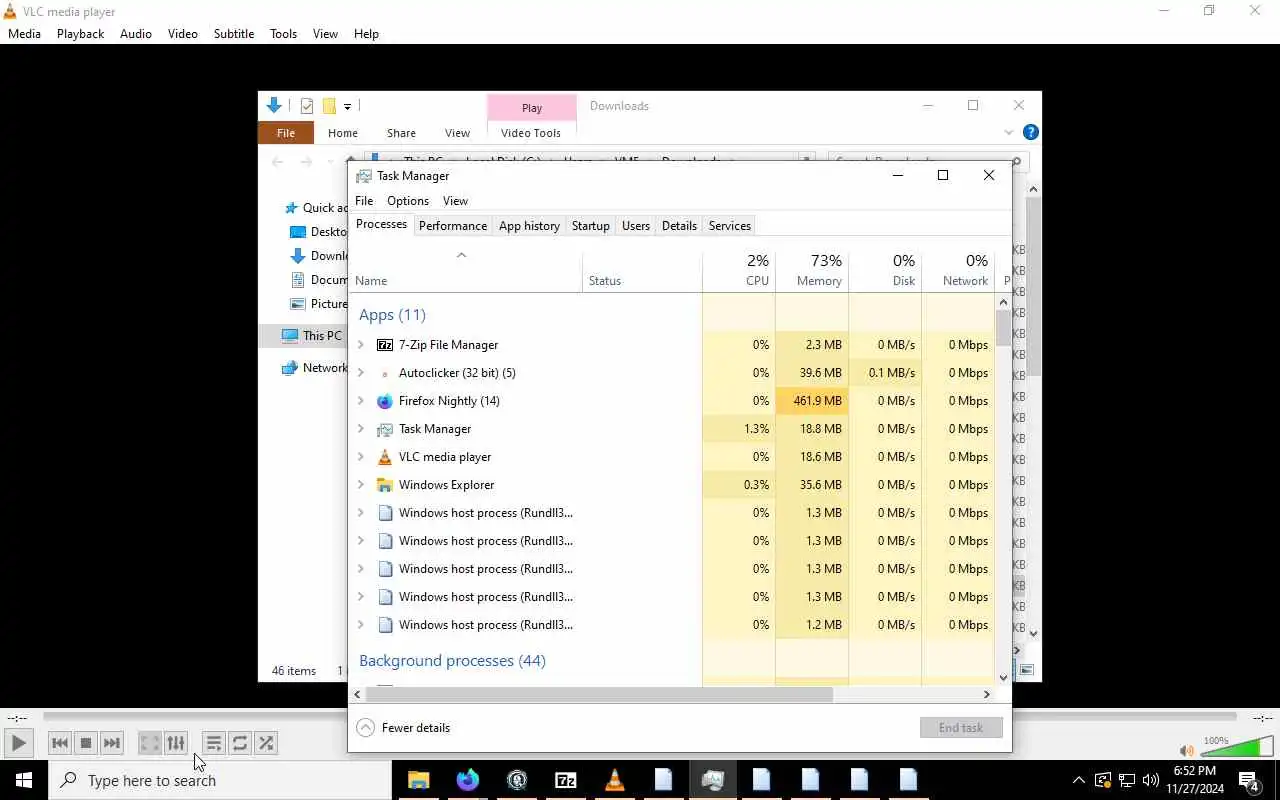
Task: Click the VLC play button
Action: pyautogui.click(x=18, y=743)
